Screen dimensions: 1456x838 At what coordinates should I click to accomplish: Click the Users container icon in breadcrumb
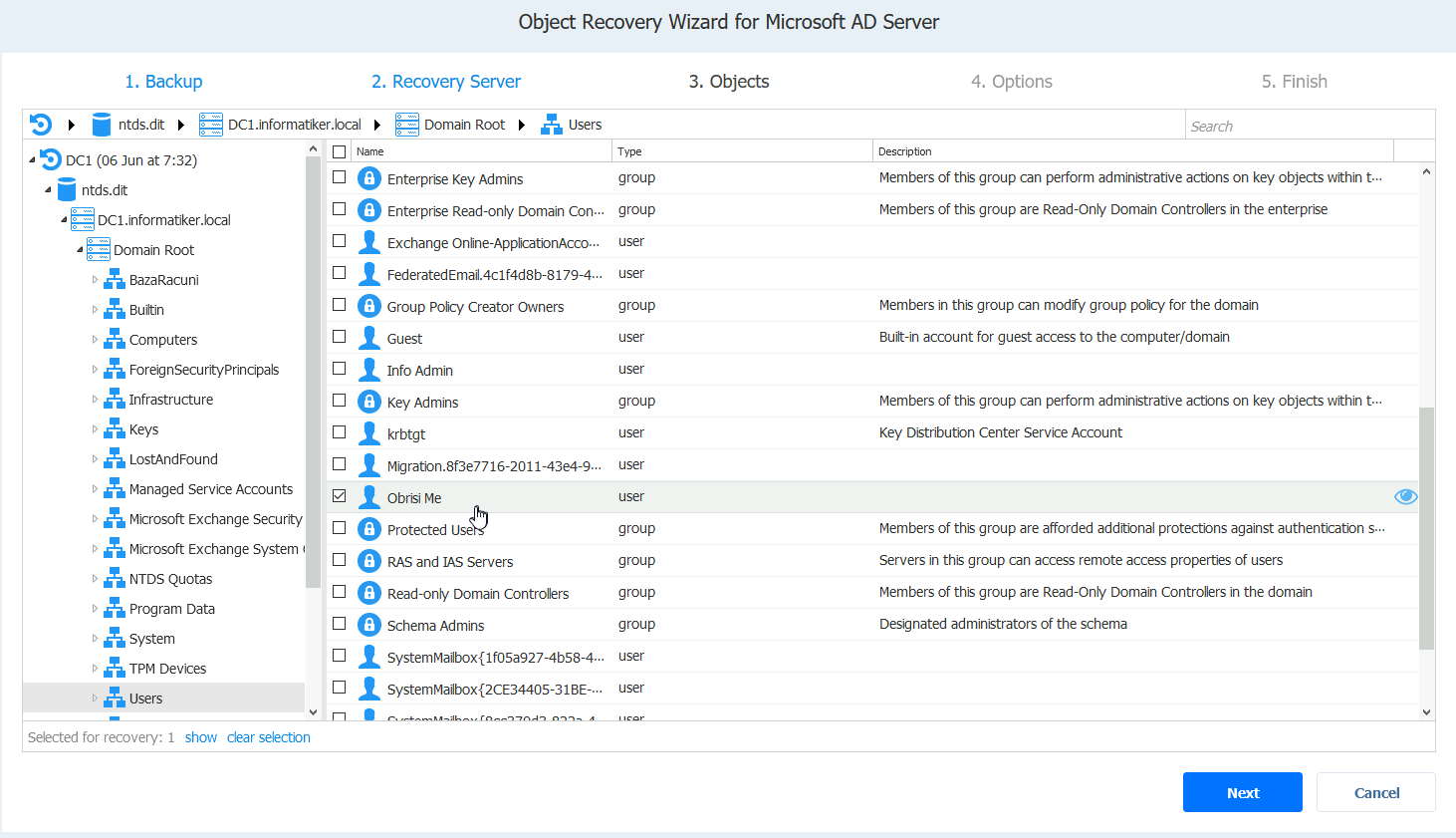552,125
